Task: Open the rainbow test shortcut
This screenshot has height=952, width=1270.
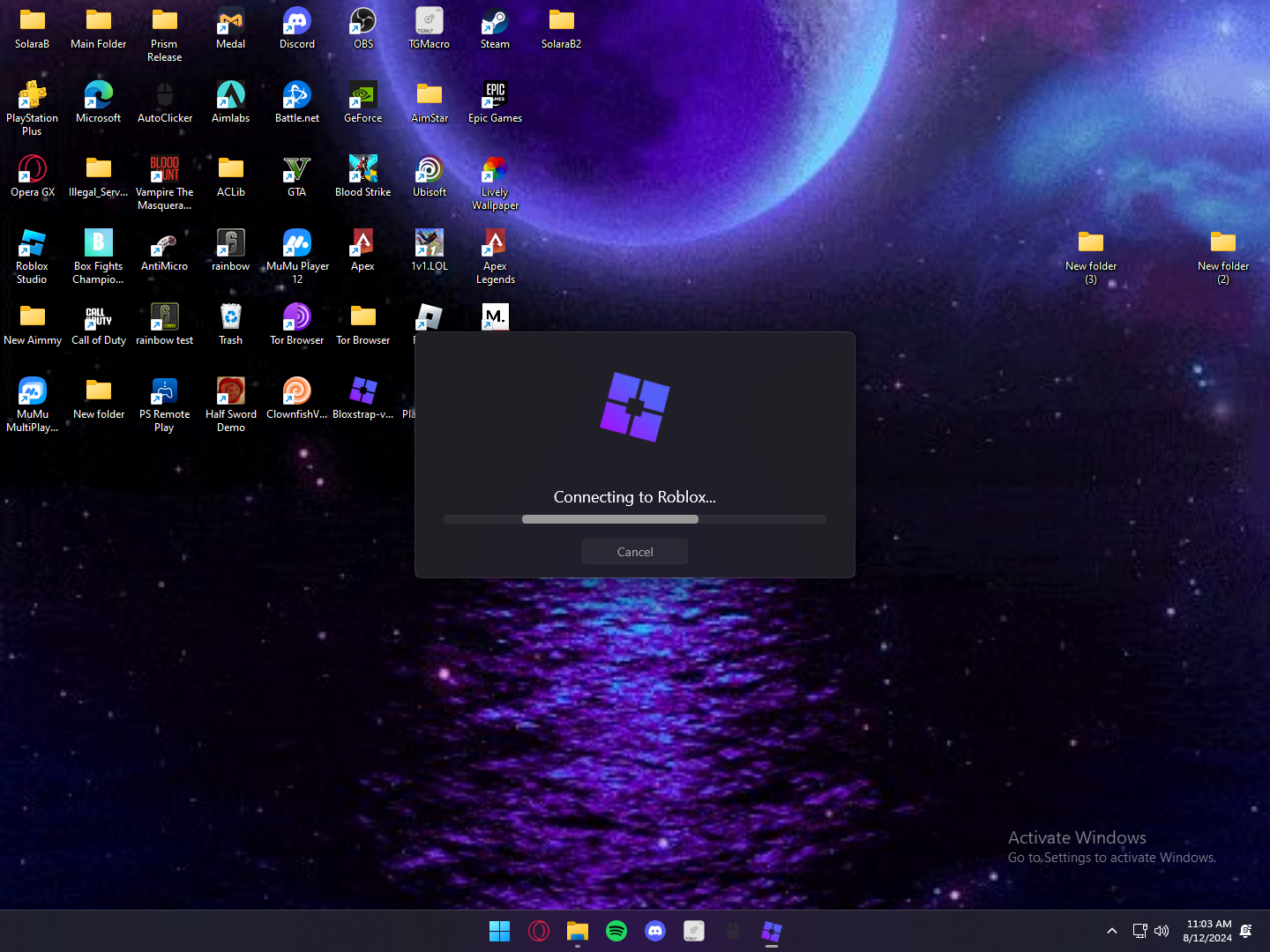Action: 165,324
